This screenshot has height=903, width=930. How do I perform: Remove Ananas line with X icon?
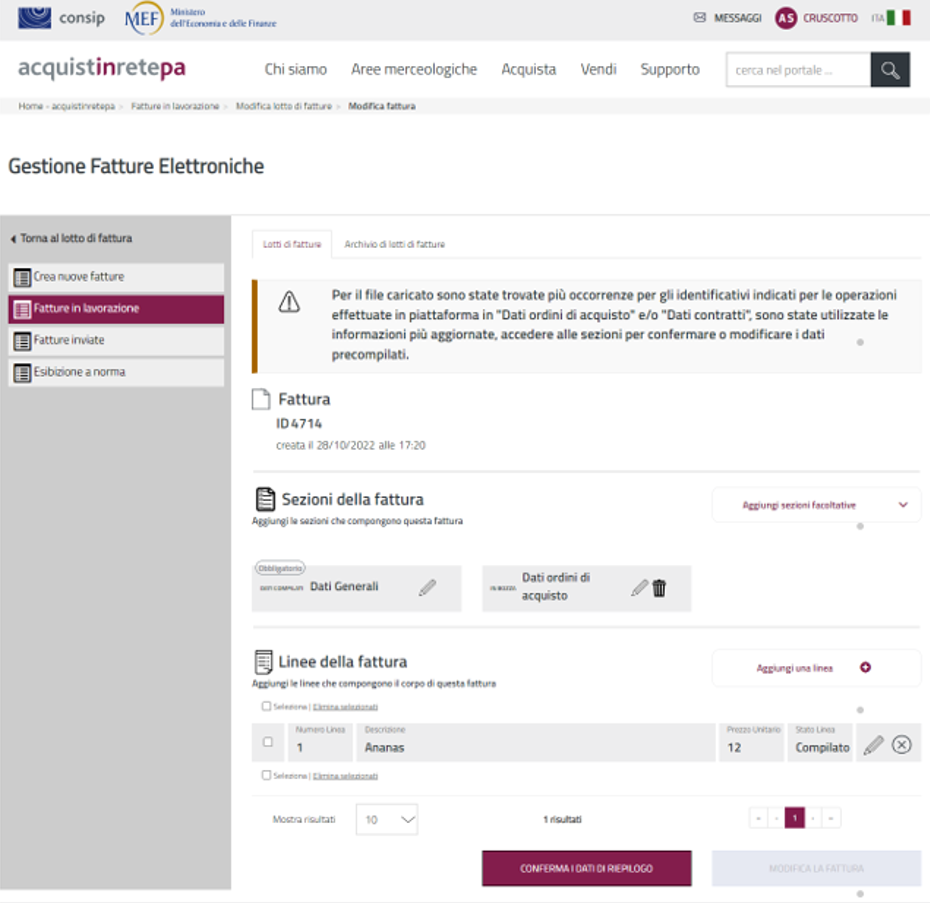[x=901, y=745]
